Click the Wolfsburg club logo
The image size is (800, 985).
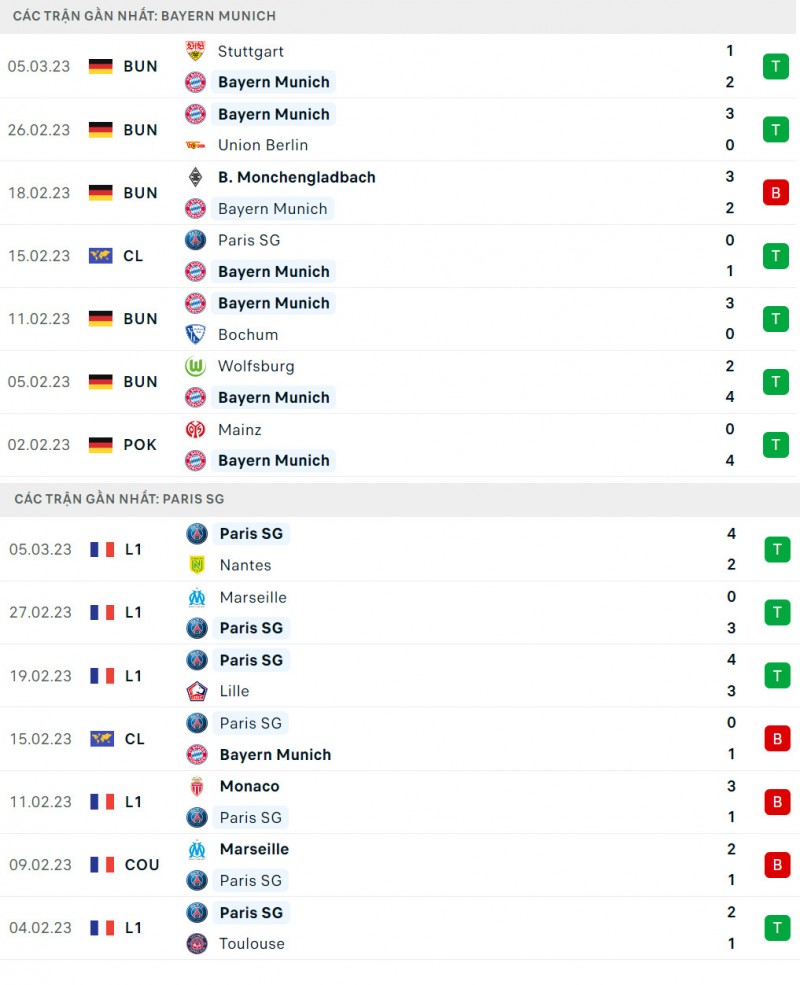pyautogui.click(x=195, y=366)
